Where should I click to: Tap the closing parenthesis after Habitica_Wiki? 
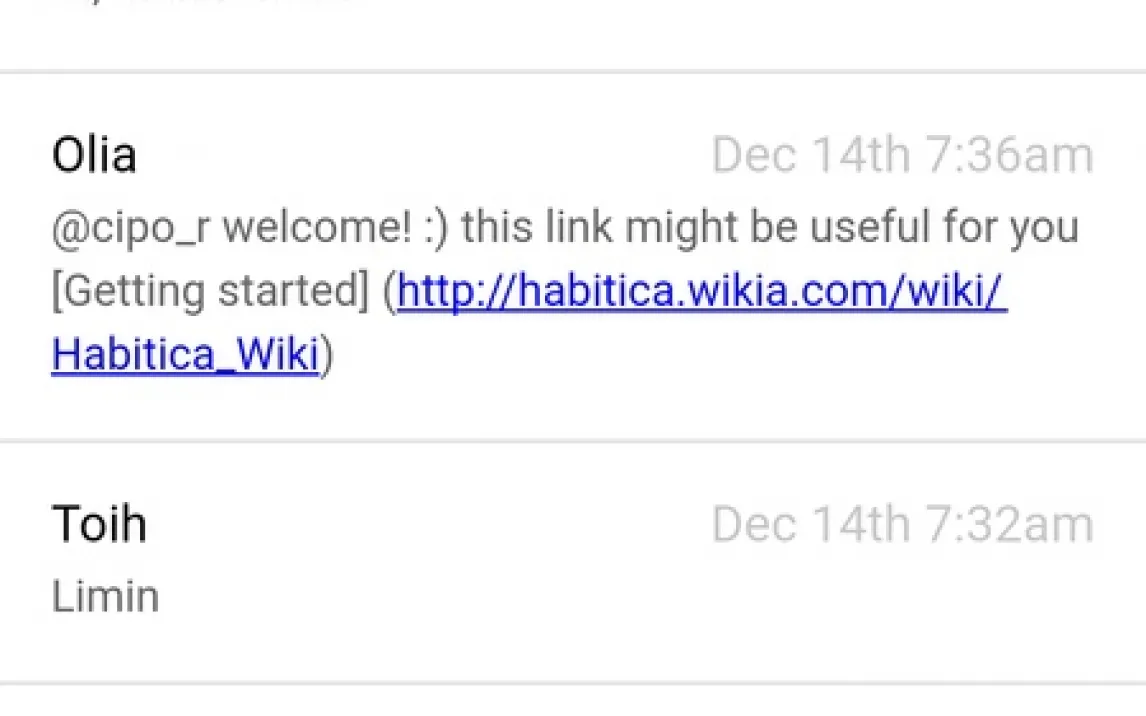click(x=326, y=355)
